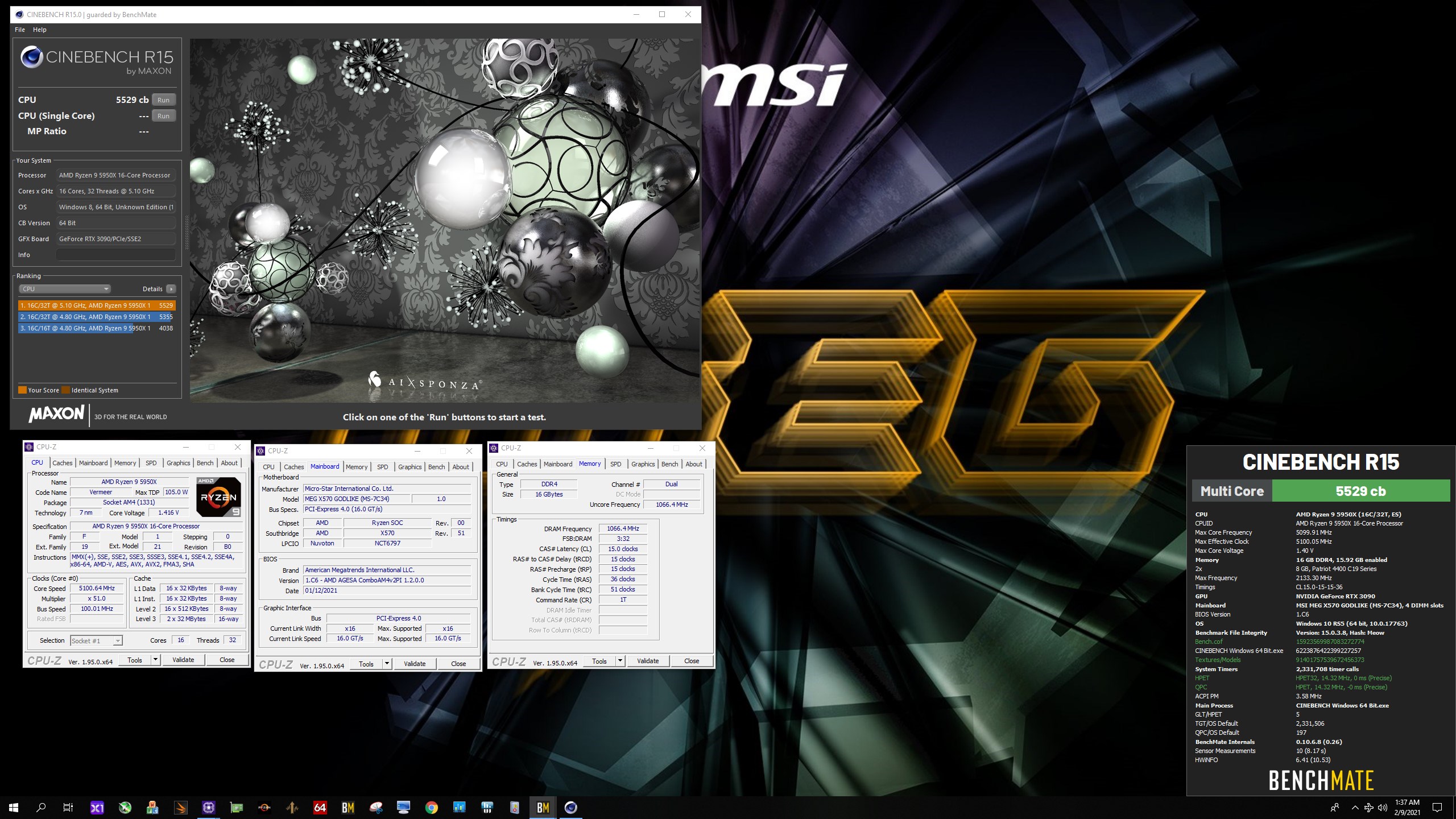Open Google Chrome from the taskbar
The image size is (1456, 819).
pyautogui.click(x=432, y=807)
